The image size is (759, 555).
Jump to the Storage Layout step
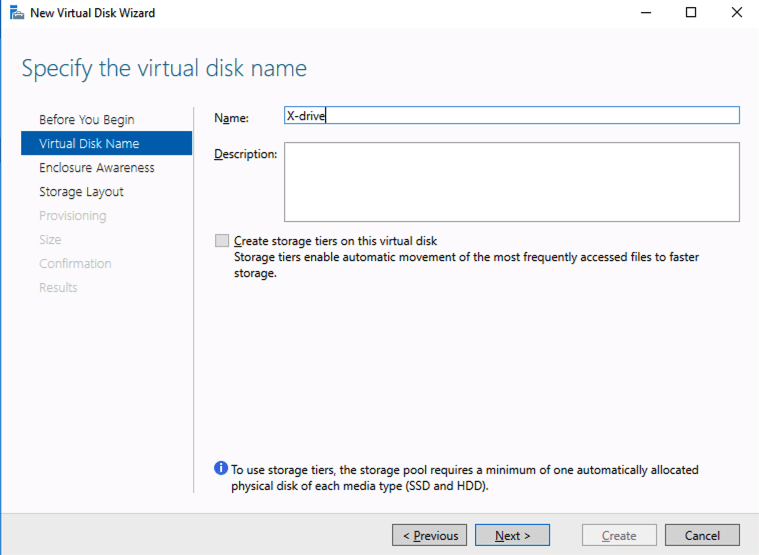[x=81, y=192]
